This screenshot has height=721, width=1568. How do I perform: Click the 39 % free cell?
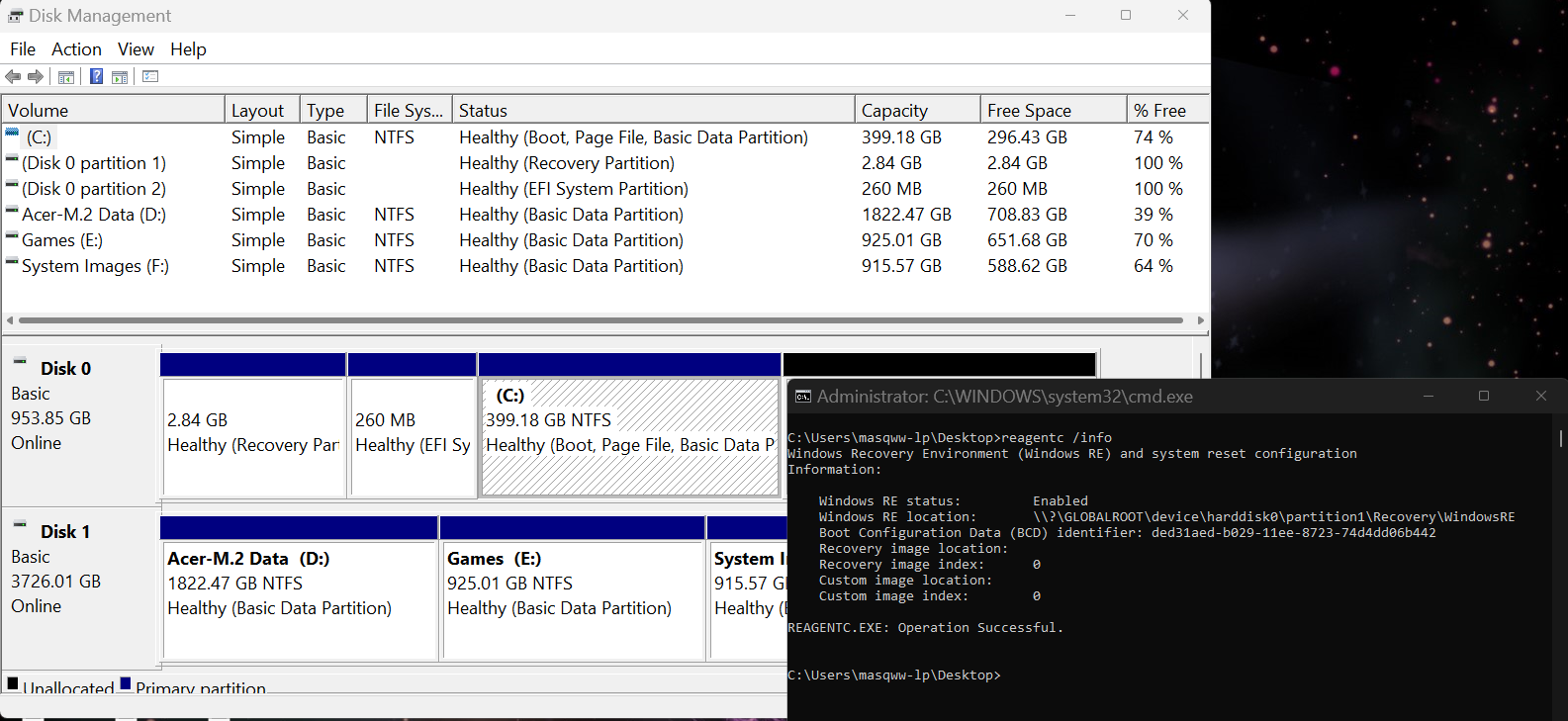click(1153, 215)
